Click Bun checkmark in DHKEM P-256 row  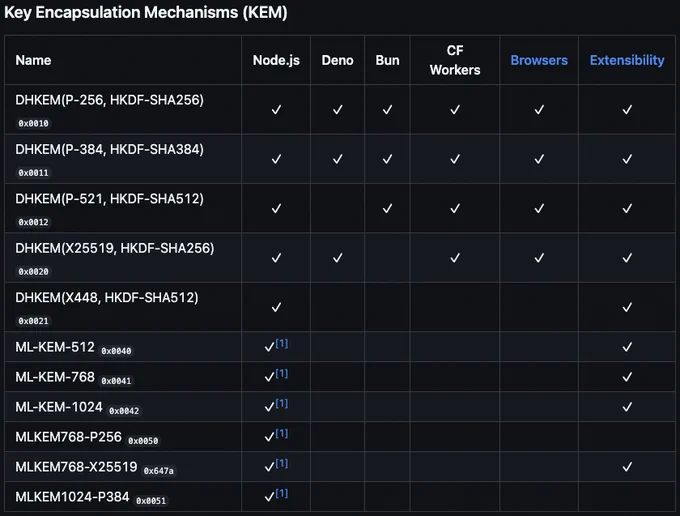tap(387, 110)
